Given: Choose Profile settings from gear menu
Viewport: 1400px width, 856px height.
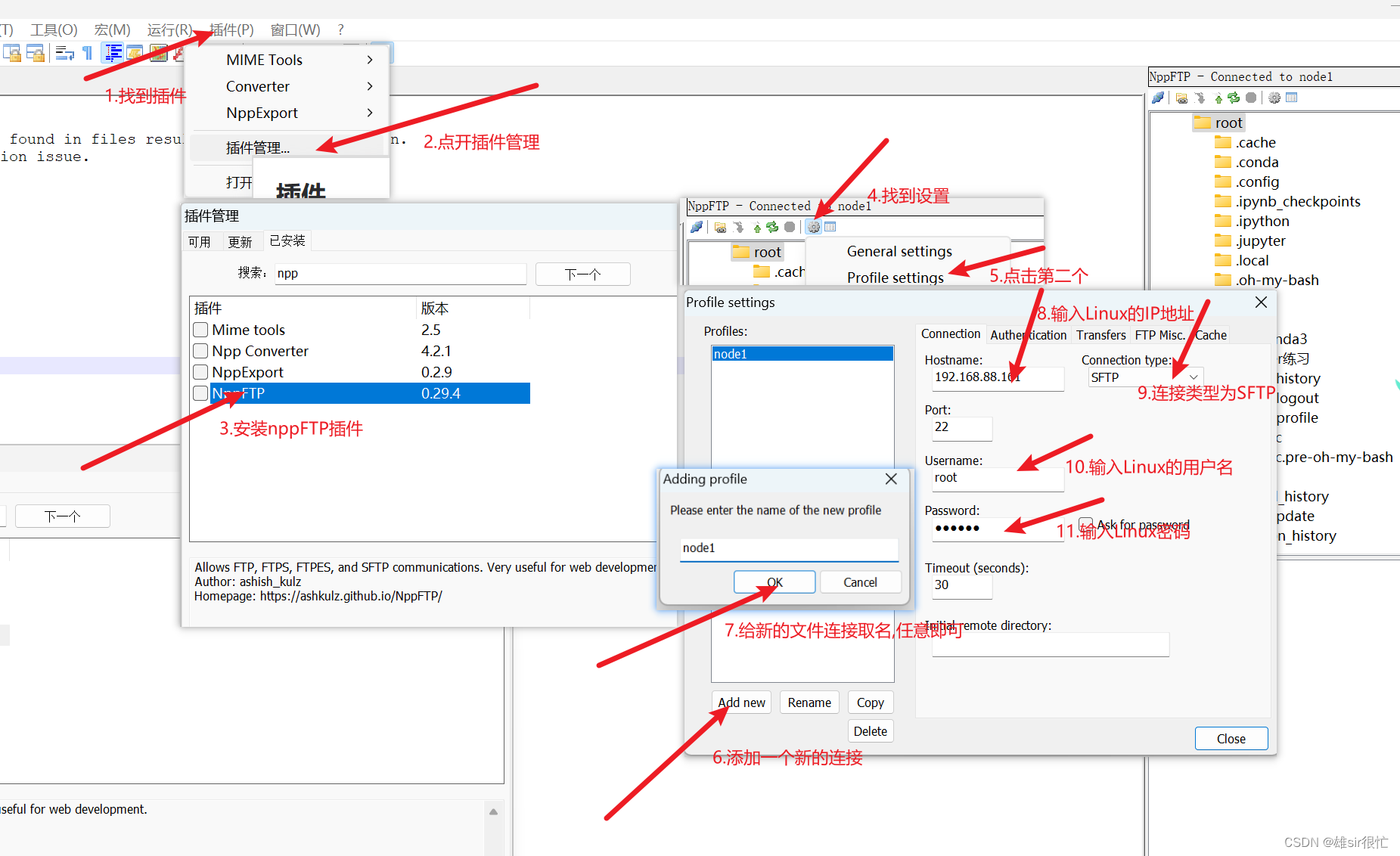Looking at the screenshot, I should [896, 278].
